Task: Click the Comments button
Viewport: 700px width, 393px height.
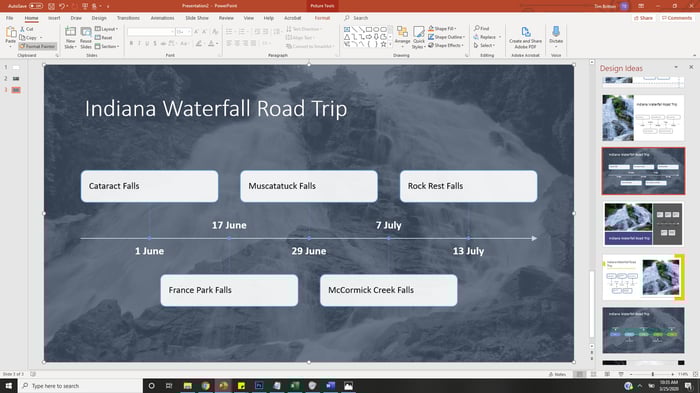Action: (677, 18)
